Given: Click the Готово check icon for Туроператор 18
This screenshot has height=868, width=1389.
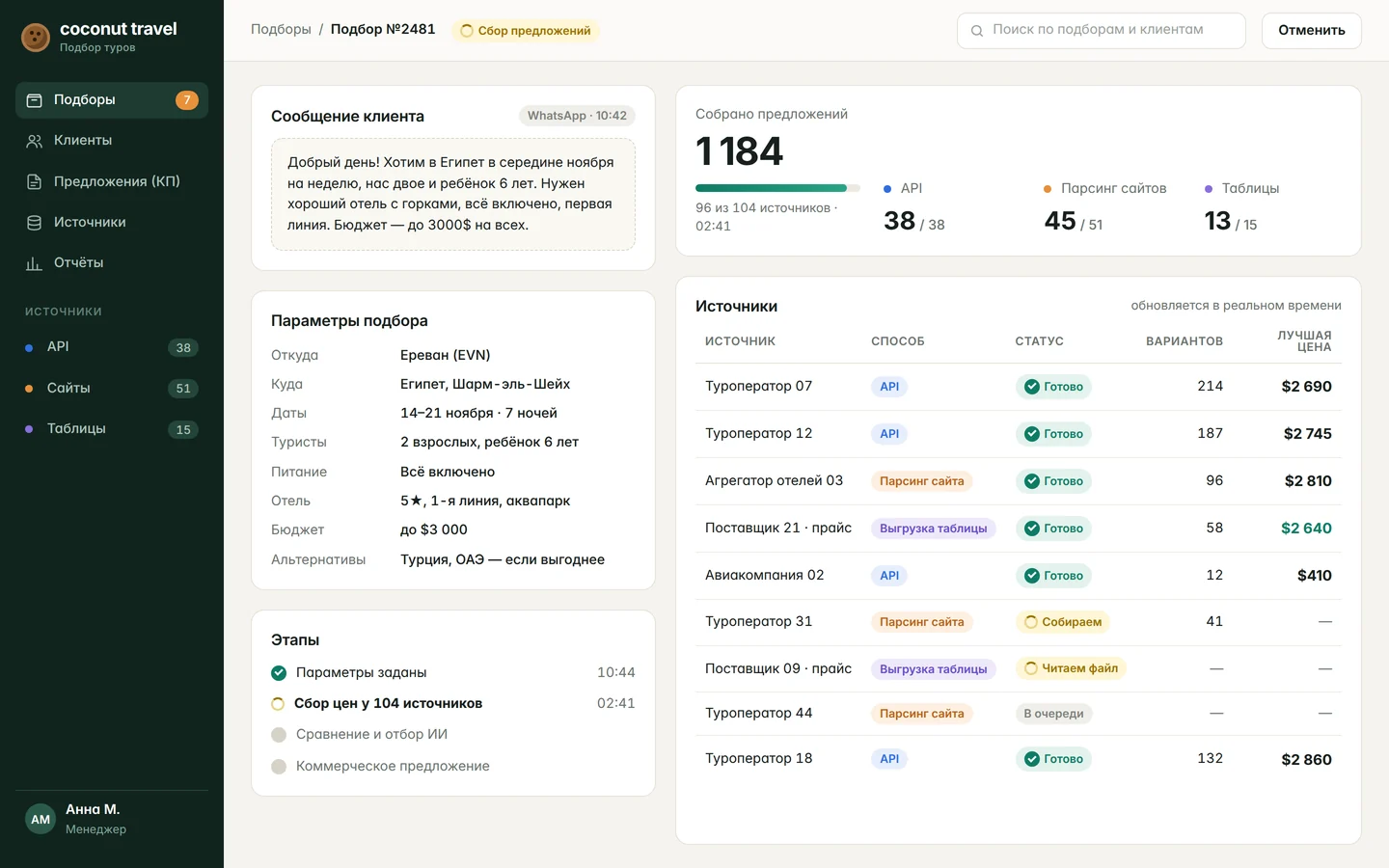Looking at the screenshot, I should click(x=1032, y=759).
